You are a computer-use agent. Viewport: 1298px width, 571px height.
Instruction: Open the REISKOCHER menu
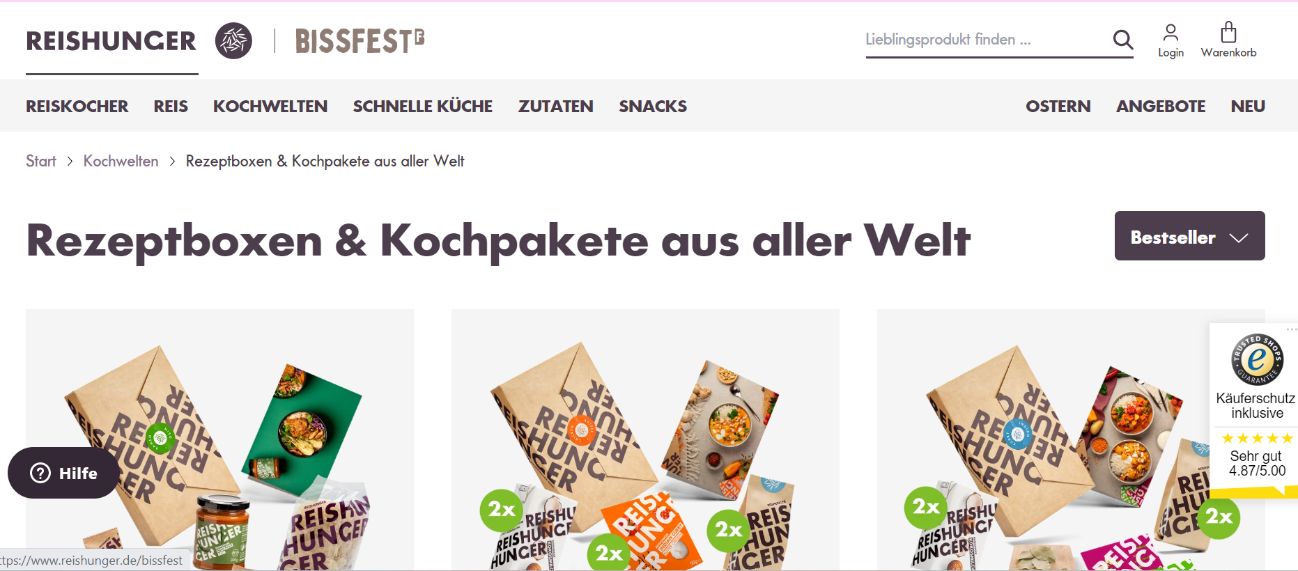tap(77, 106)
